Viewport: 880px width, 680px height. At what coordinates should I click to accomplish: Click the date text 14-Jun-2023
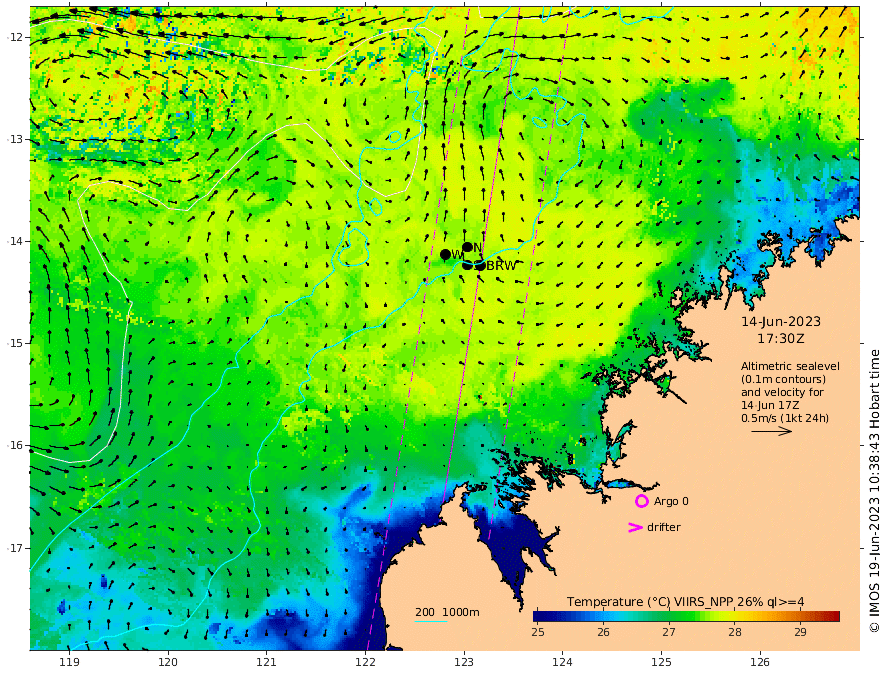[x=781, y=321]
